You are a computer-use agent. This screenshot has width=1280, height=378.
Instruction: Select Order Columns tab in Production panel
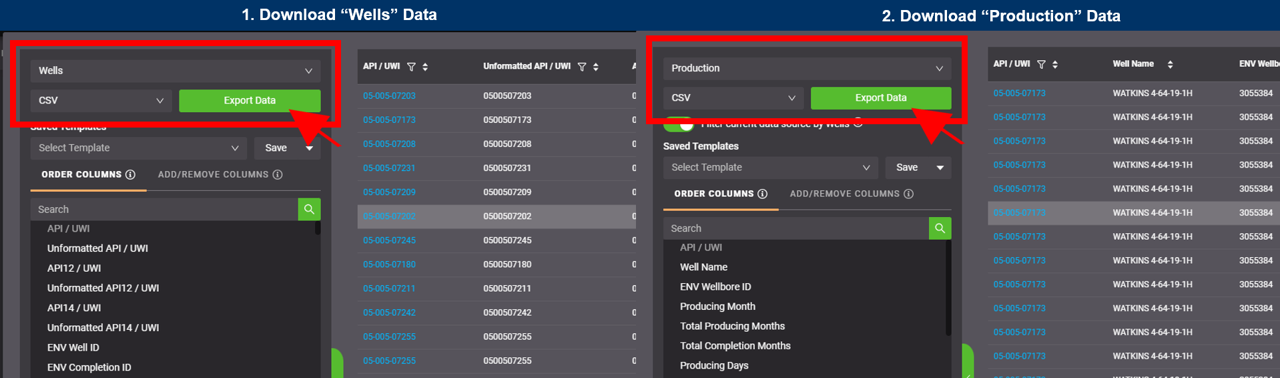pyautogui.click(x=720, y=194)
